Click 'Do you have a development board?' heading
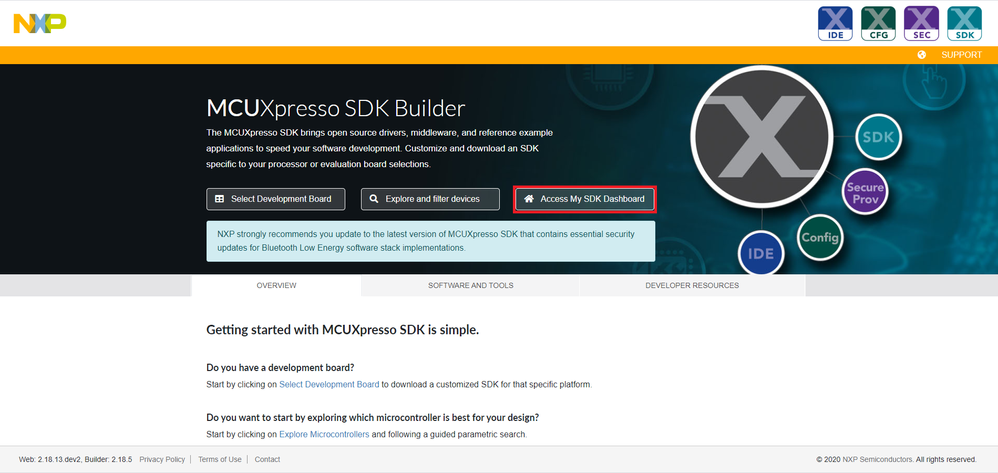 click(280, 367)
